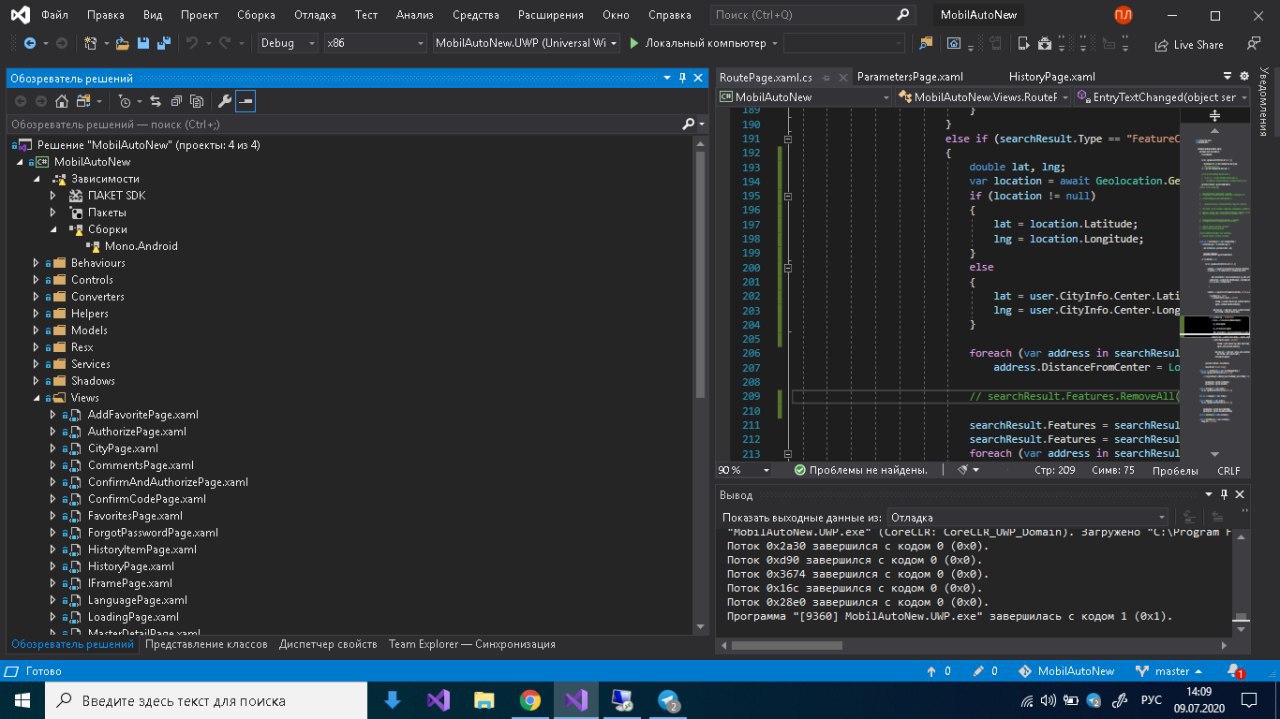This screenshot has width=1280, height=719.
Task: Click the Home icon in Solution Explorer
Action: click(x=61, y=101)
